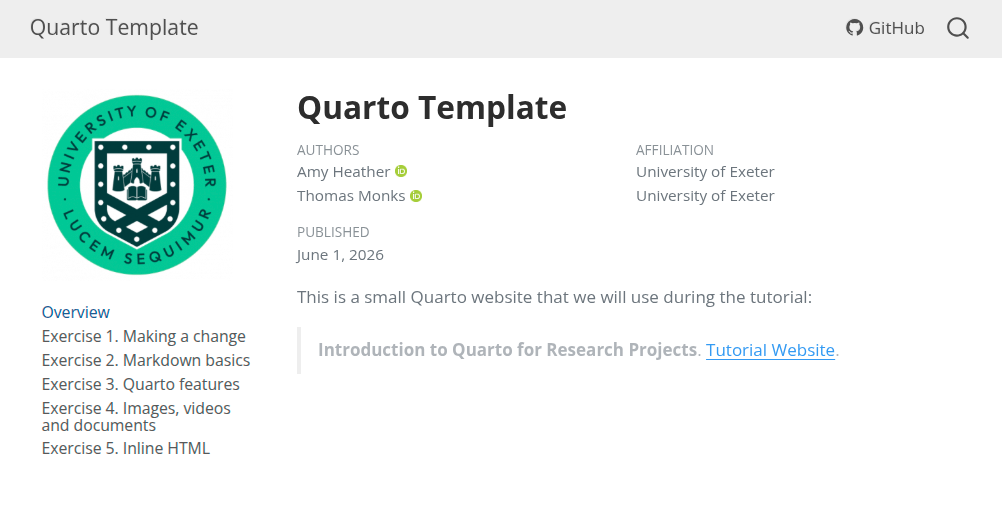Go to navbar Quarto Template brand
The height and width of the screenshot is (520, 1002).
[x=114, y=27]
